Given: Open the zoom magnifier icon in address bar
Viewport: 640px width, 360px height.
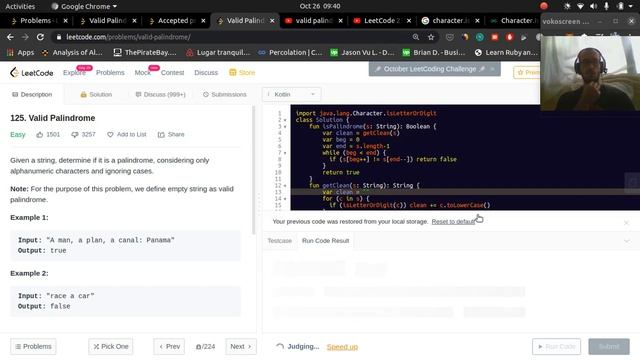Looking at the screenshot, I should pos(416,37).
